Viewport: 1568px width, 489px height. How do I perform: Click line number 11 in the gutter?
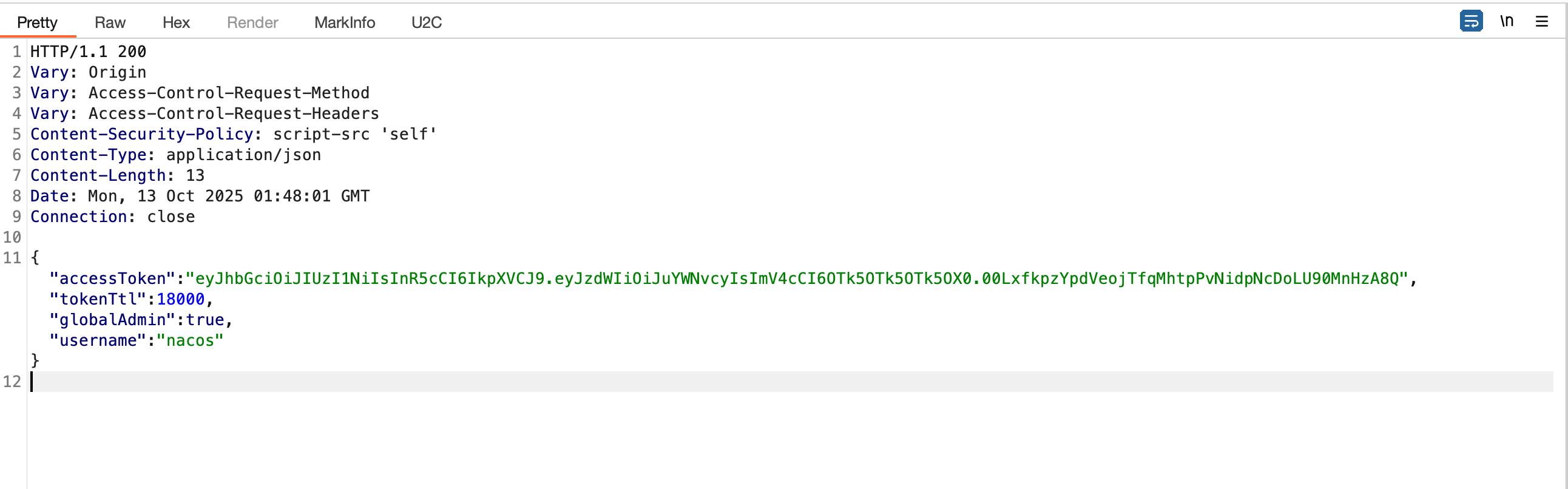(12, 258)
